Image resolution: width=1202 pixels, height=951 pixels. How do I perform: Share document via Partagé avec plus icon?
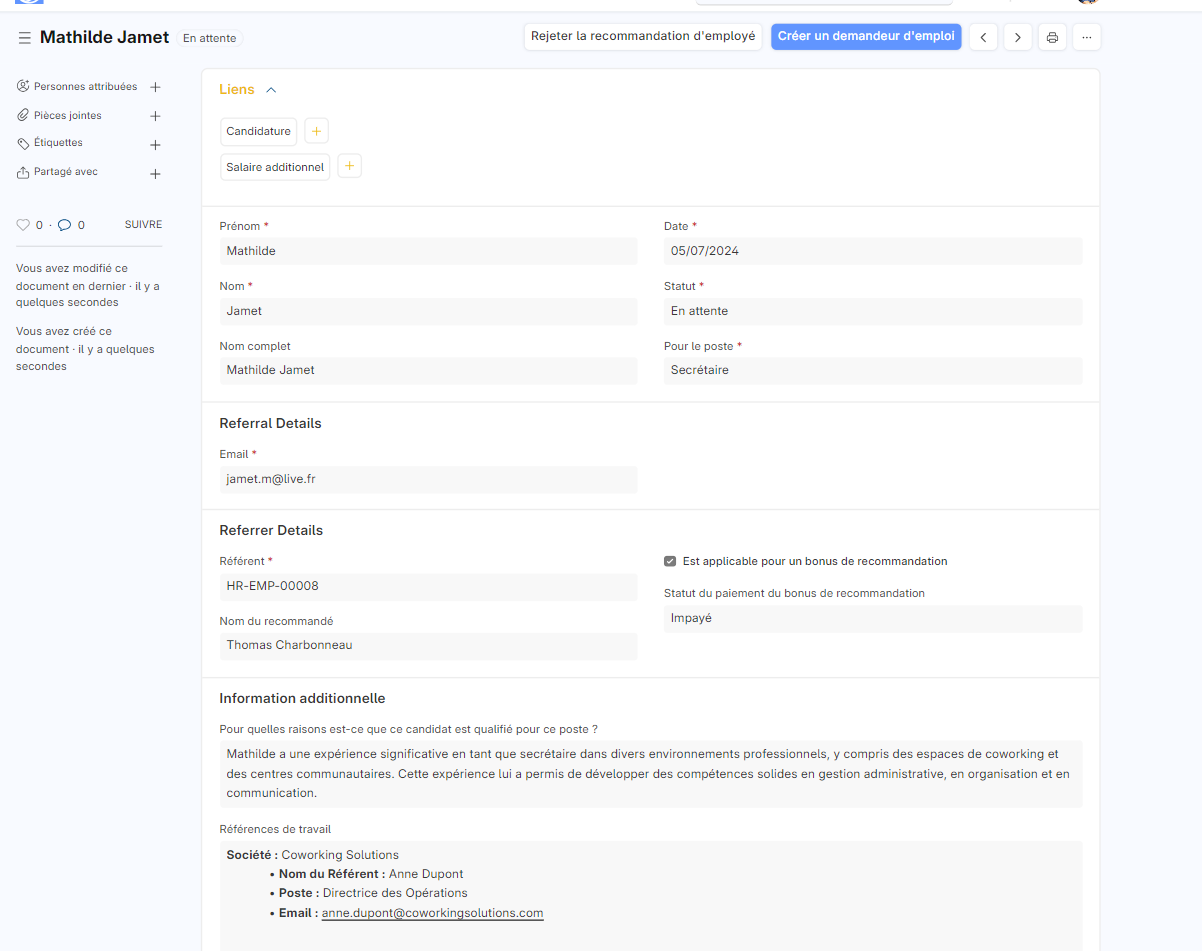coord(155,173)
